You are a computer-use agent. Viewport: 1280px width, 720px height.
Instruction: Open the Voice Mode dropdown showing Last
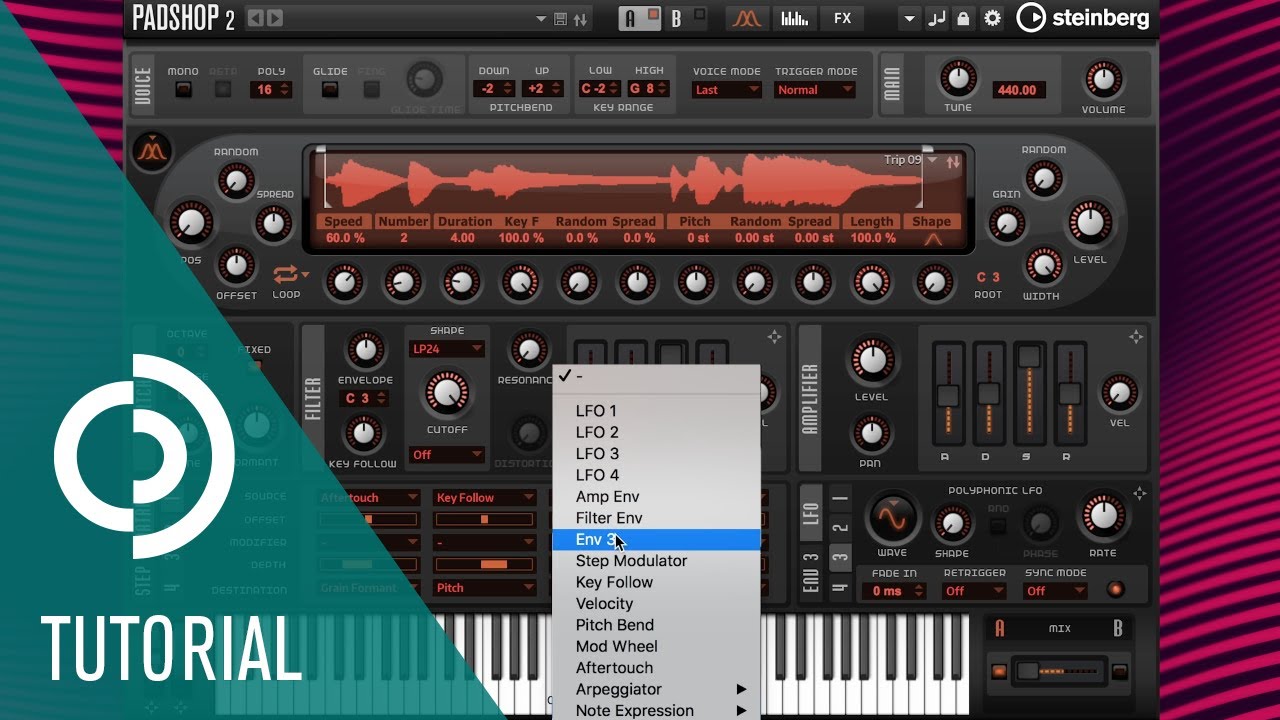pyautogui.click(x=727, y=90)
